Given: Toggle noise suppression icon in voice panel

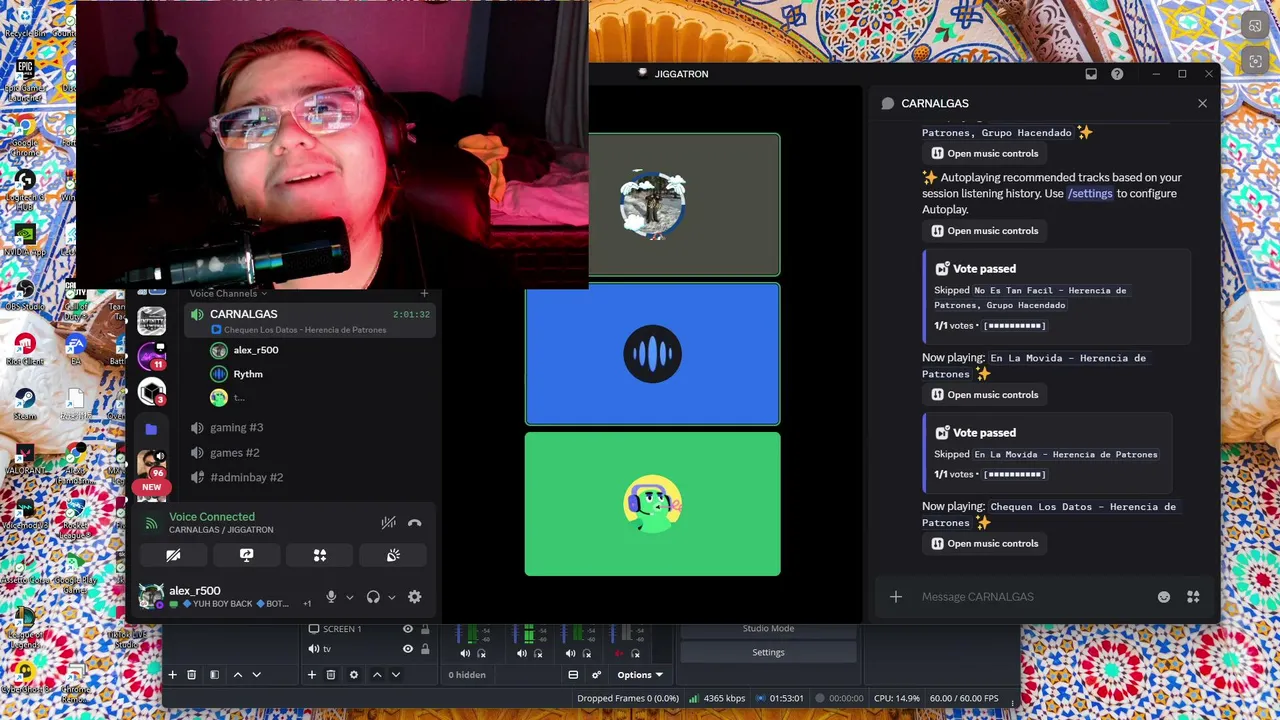Looking at the screenshot, I should tap(388, 523).
